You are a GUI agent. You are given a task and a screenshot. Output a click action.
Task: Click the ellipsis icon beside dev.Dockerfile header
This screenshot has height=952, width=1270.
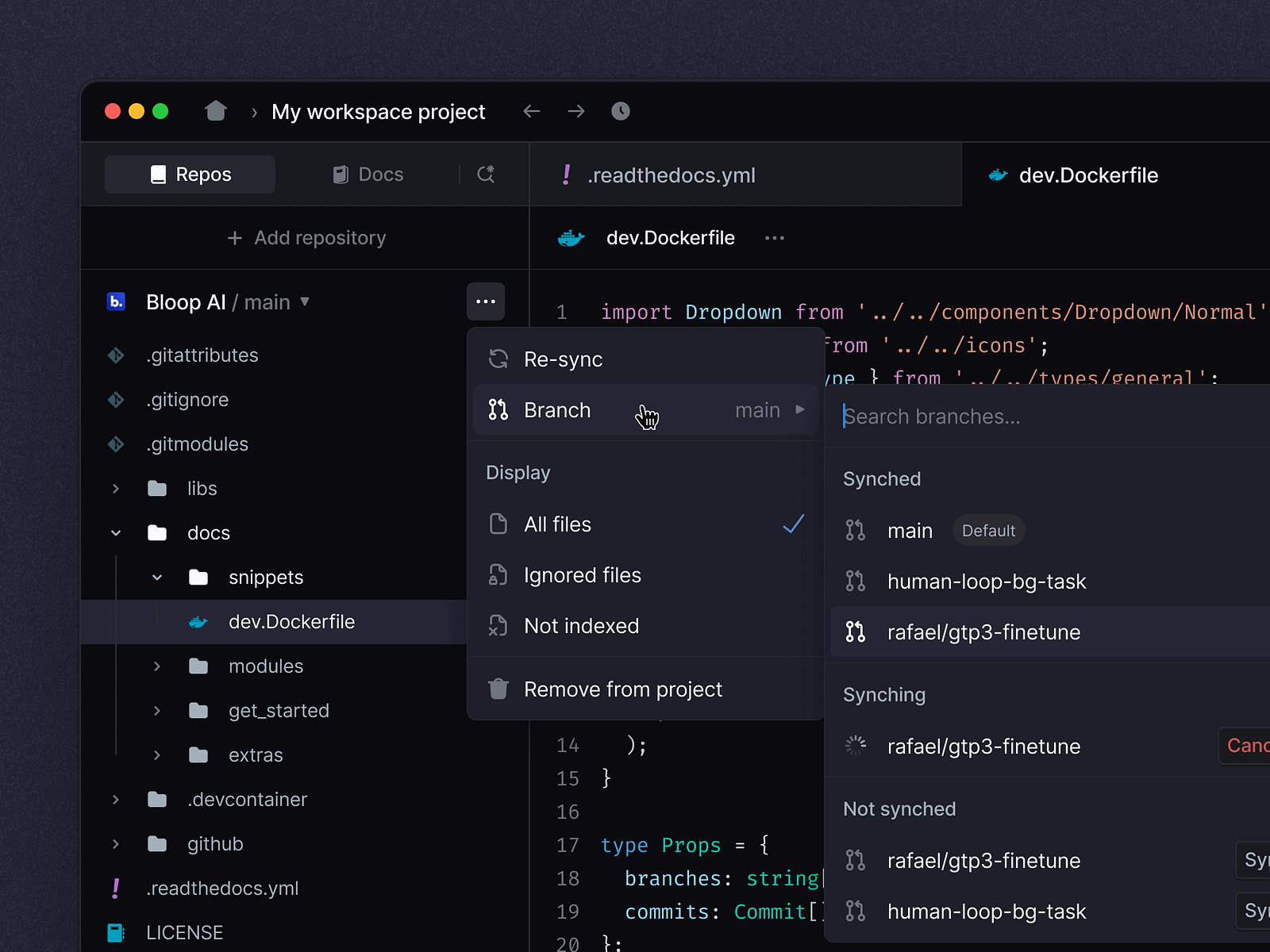click(x=774, y=238)
